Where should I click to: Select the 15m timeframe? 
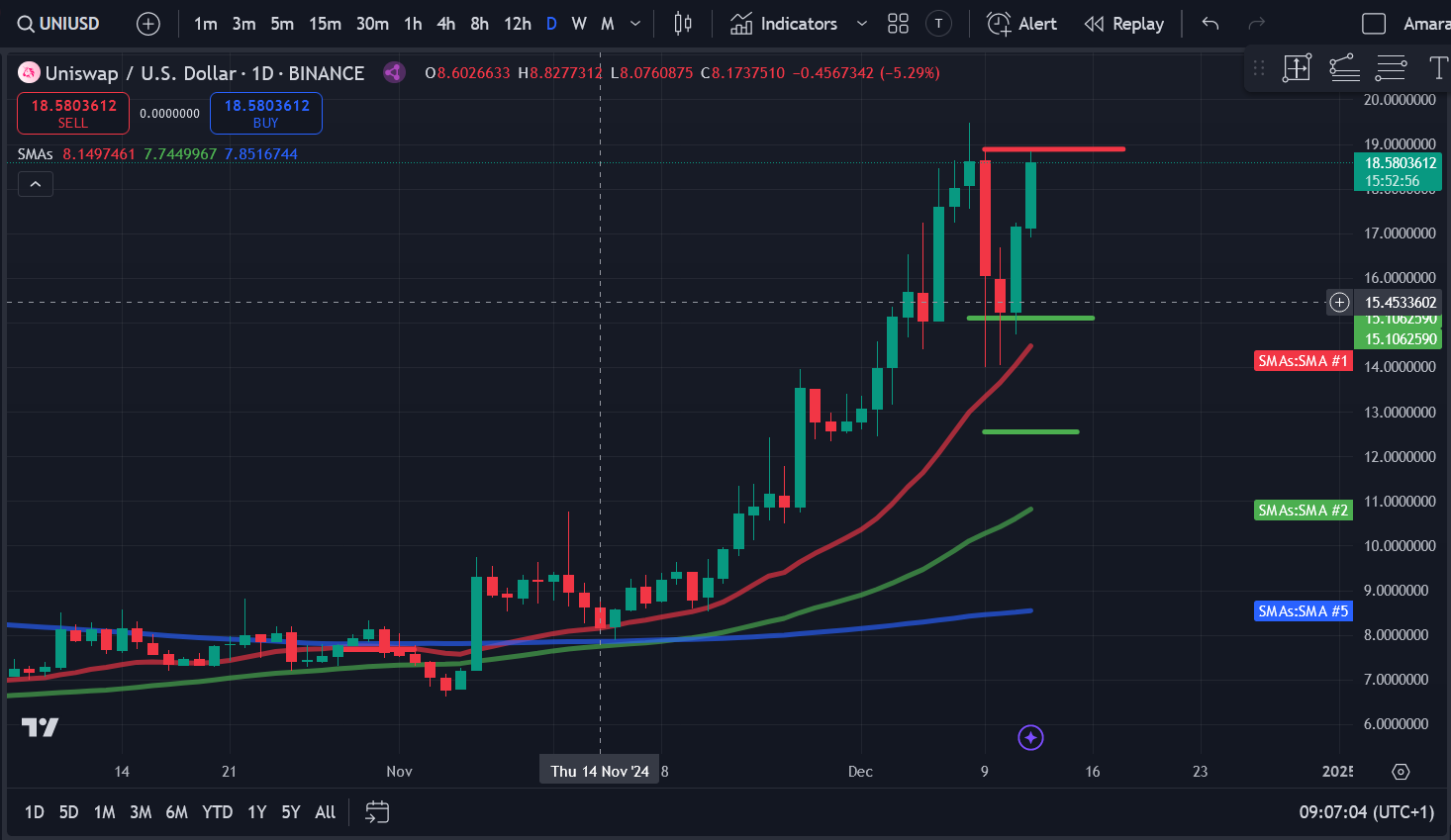pyautogui.click(x=325, y=24)
